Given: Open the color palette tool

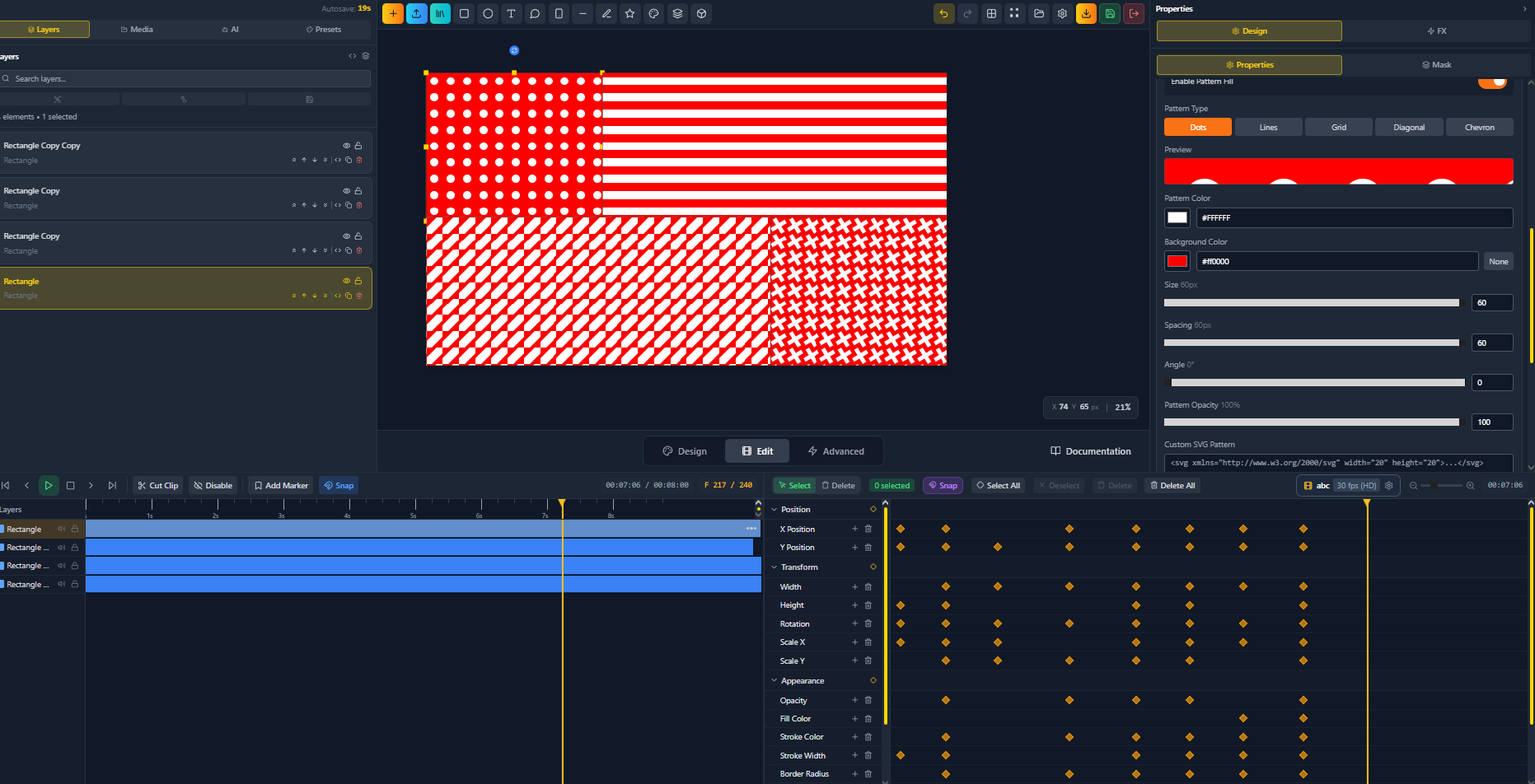Looking at the screenshot, I should 653,13.
